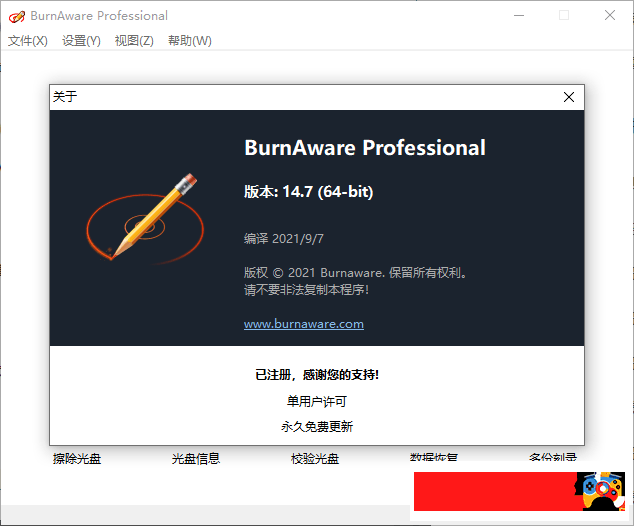Open the 视图(Z) menu
This screenshot has width=634, height=526.
(x=134, y=40)
